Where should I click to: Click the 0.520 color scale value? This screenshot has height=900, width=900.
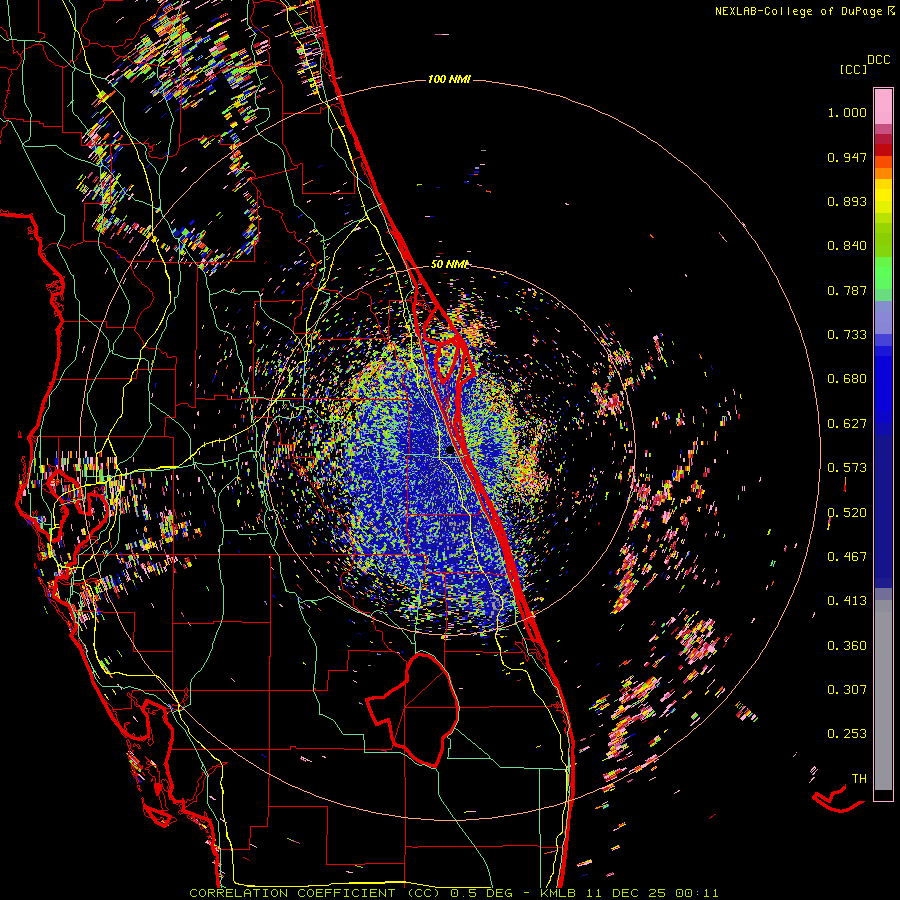(847, 513)
